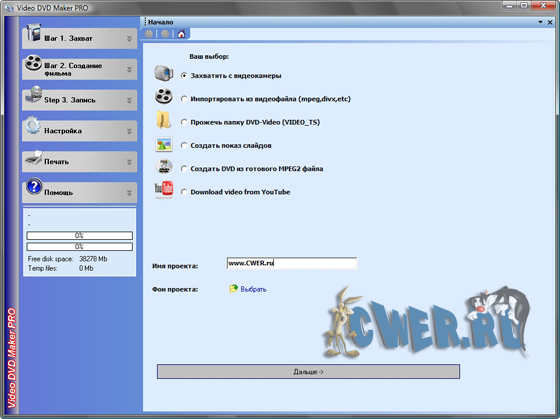Minimize the Video DVD Maker PRO window
This screenshot has width=560, height=419.
[x=510, y=5]
